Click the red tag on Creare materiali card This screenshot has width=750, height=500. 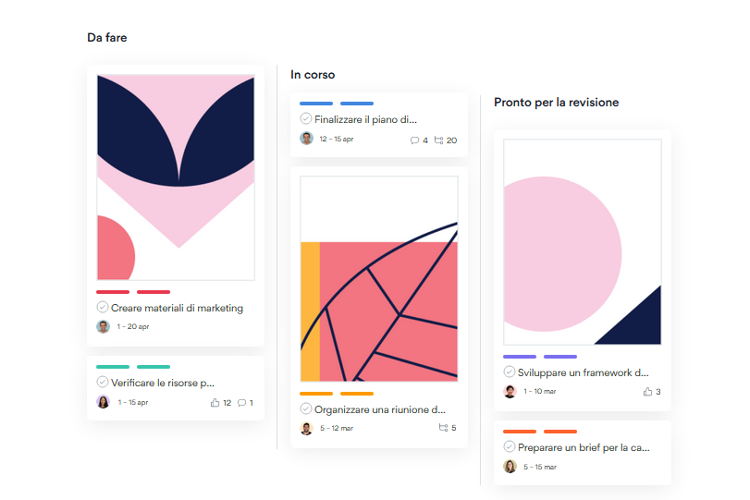point(113,292)
